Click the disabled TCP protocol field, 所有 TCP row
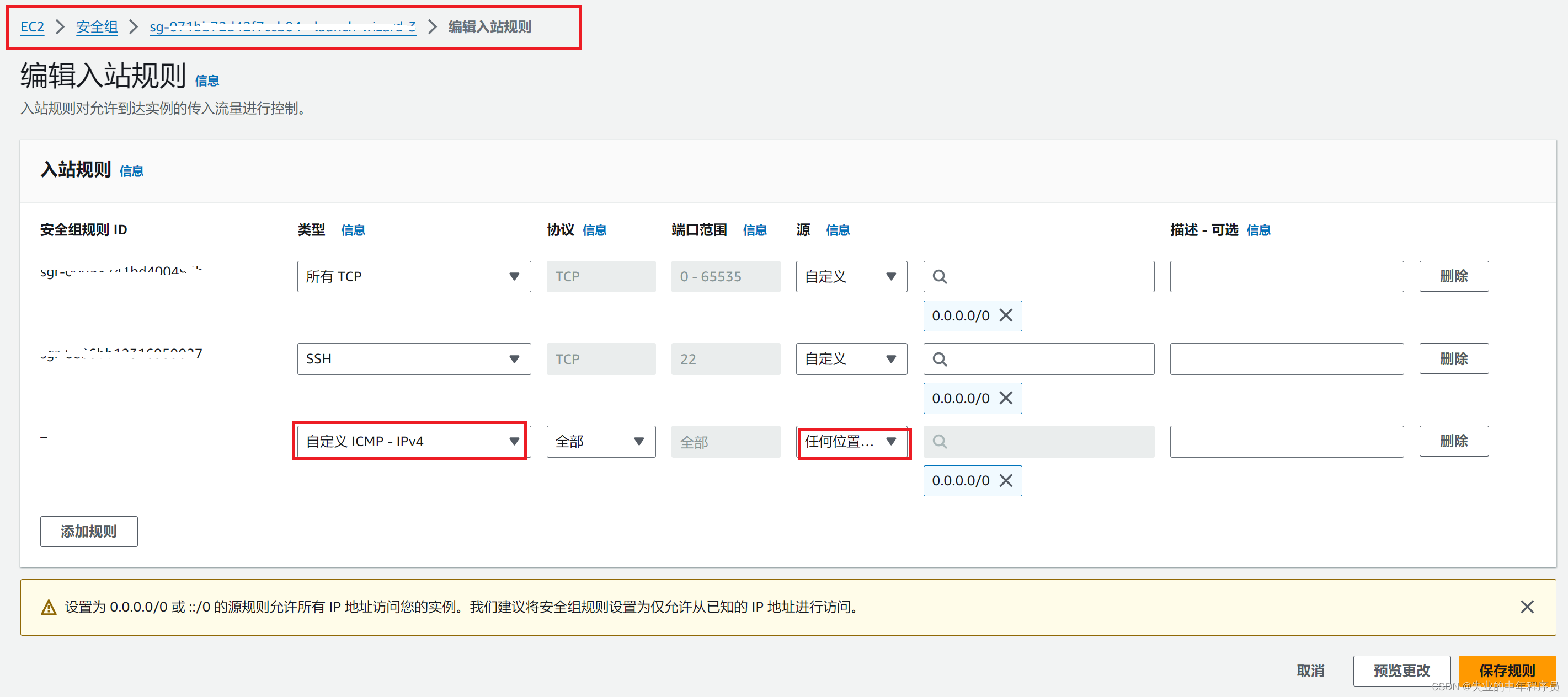 601,276
